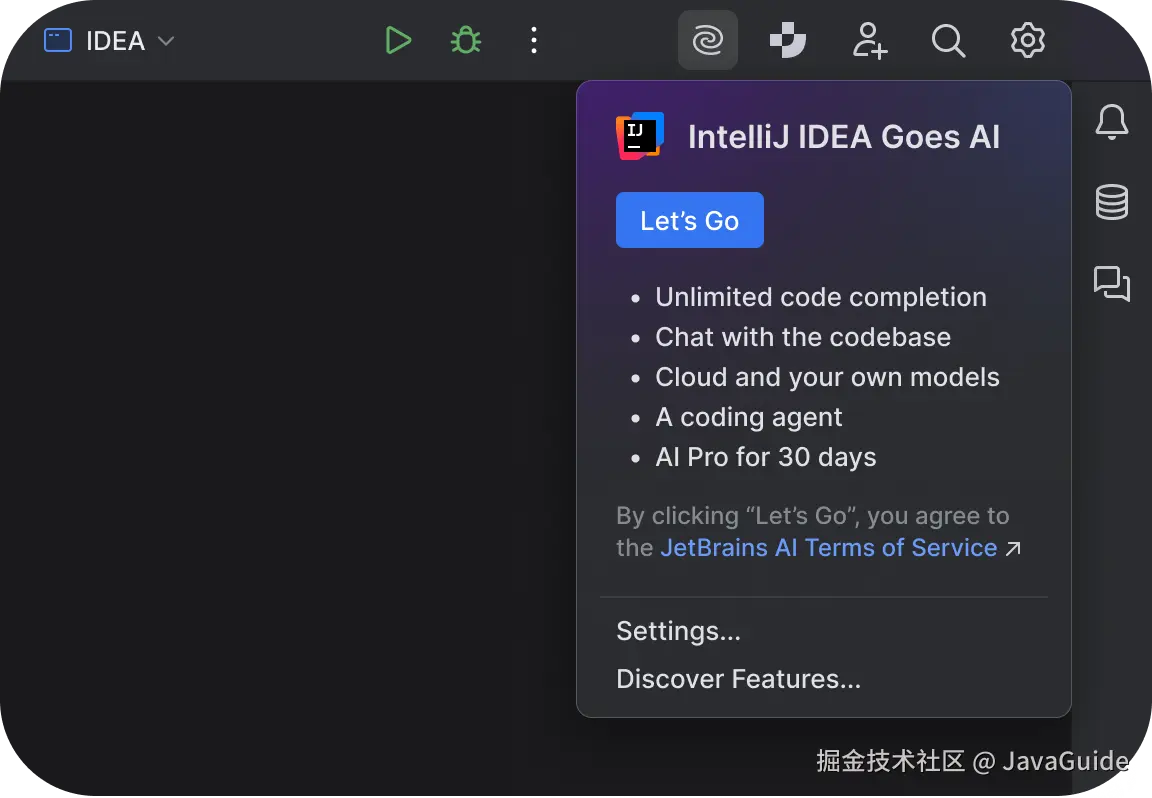The height and width of the screenshot is (798, 1152).
Task: Open the IDEA project dropdown label
Action: pos(115,41)
